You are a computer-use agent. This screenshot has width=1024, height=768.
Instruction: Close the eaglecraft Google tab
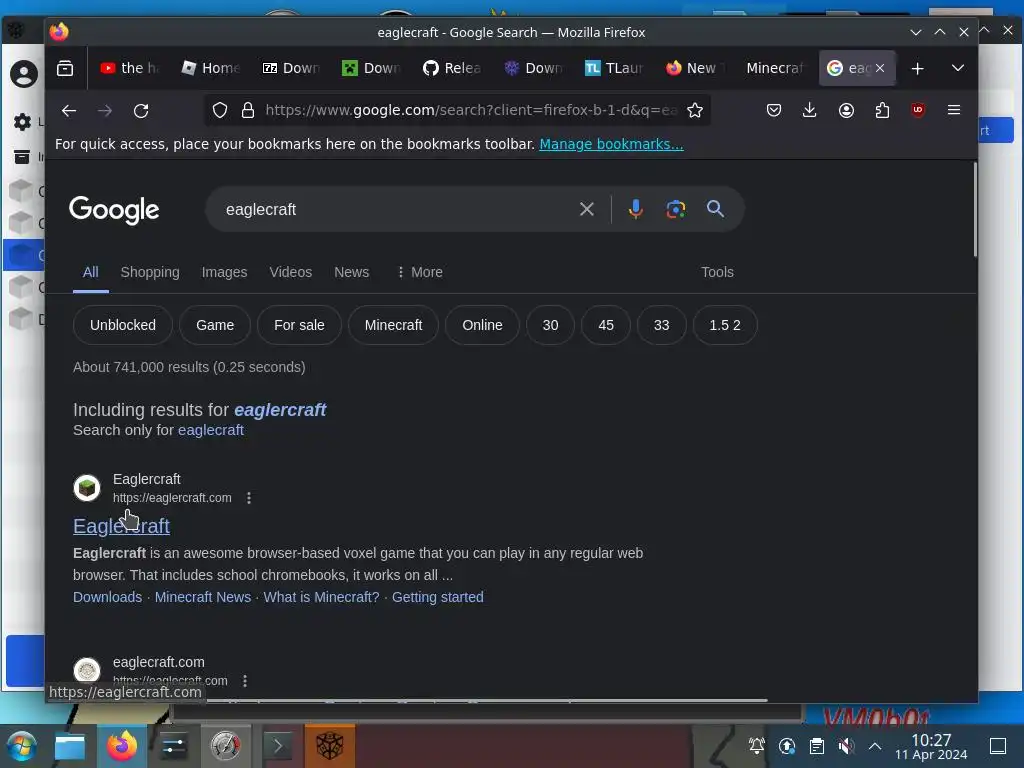point(880,68)
